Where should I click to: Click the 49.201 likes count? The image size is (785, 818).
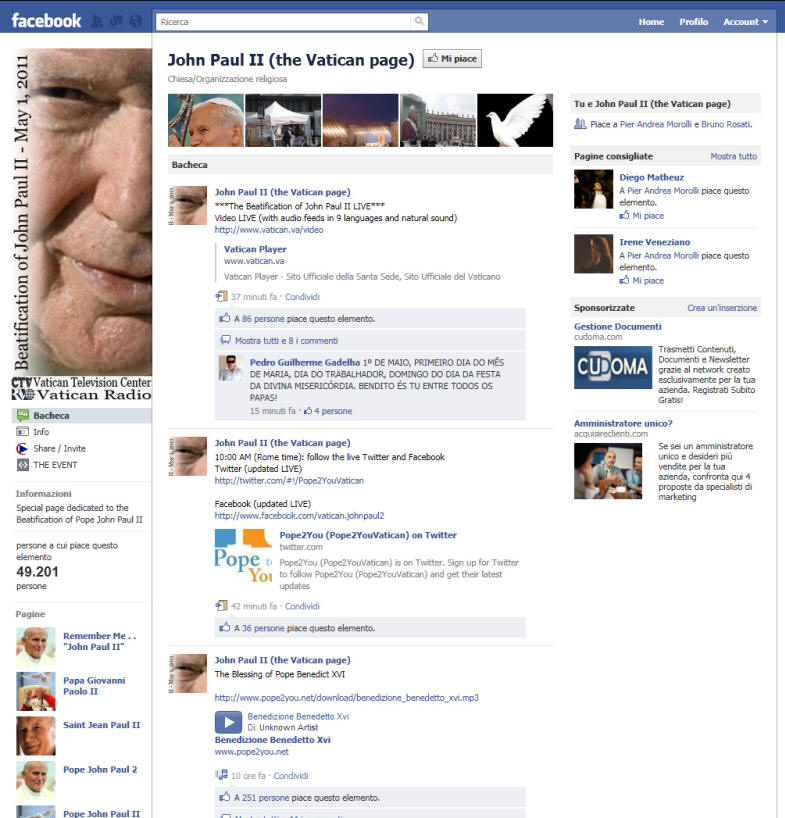click(37, 572)
